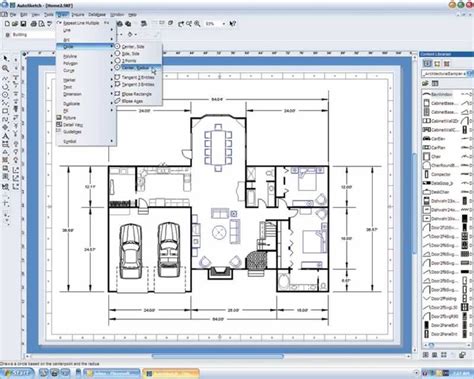
Task: Select the magnifier zoom tool in left toolbox
Action: [6, 68]
